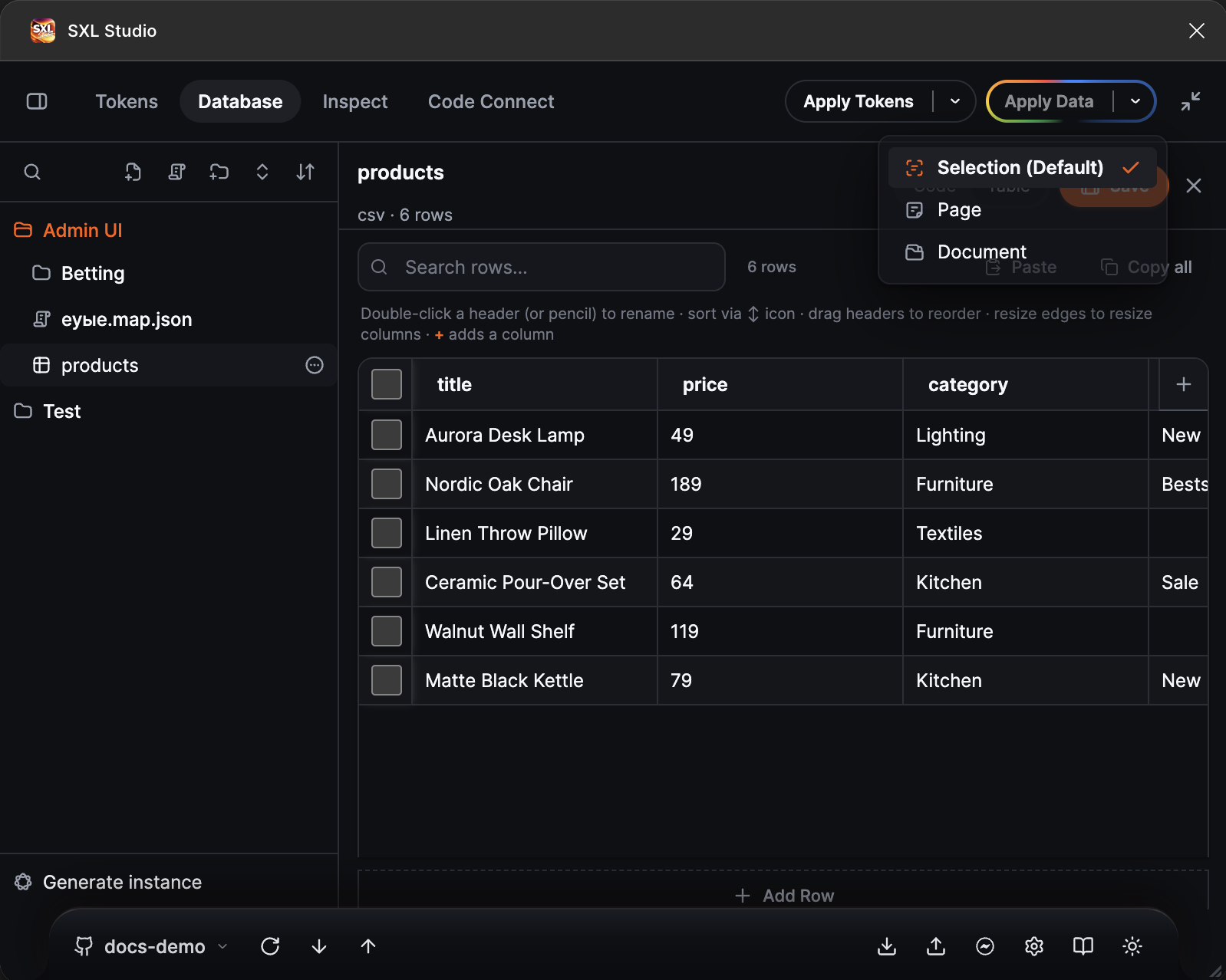Open settings gear in the bottom bar
This screenshot has width=1226, height=980.
coord(1034,946)
